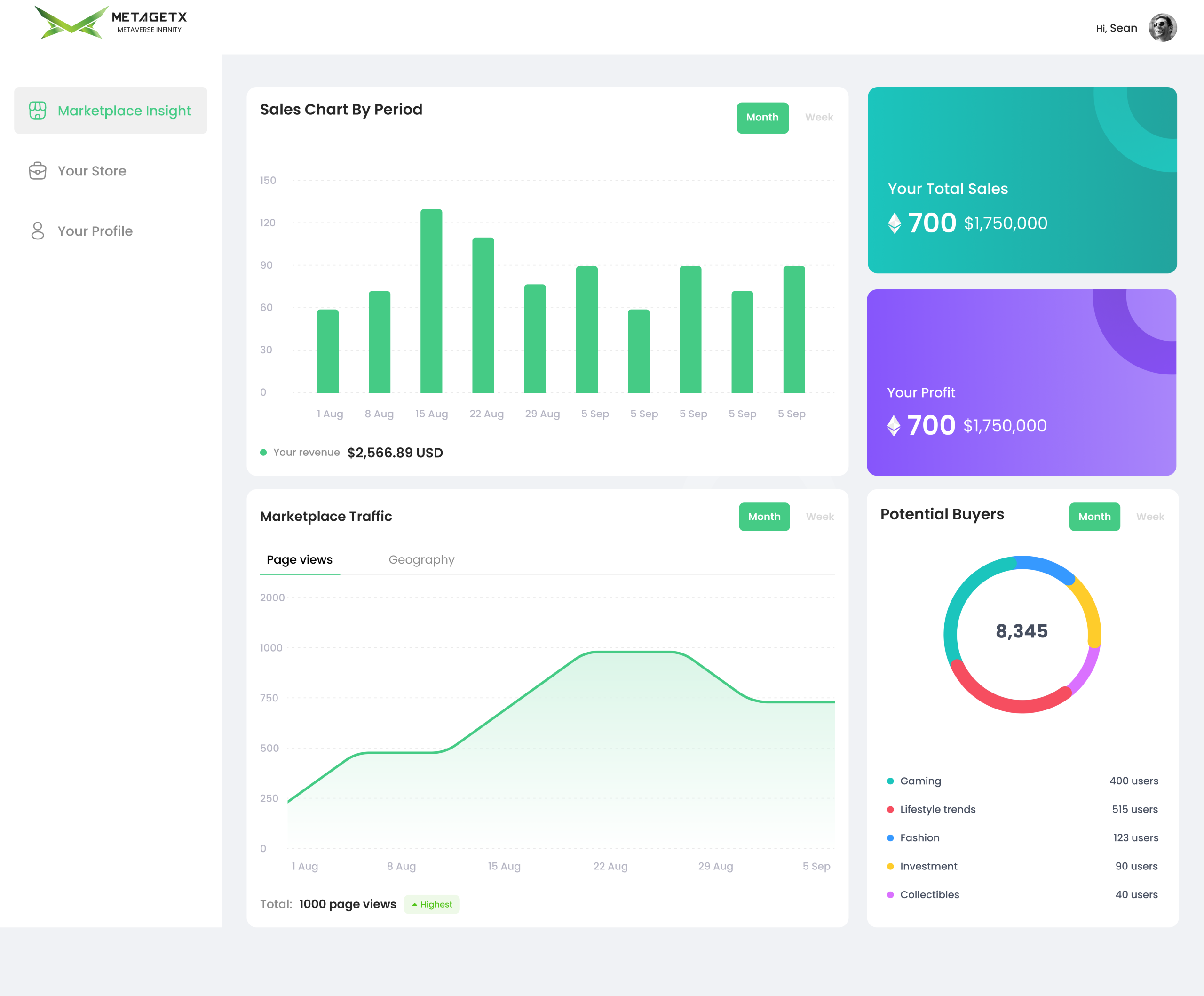Switch Sales Chart to Week view
This screenshot has width=1204, height=996.
coord(819,118)
